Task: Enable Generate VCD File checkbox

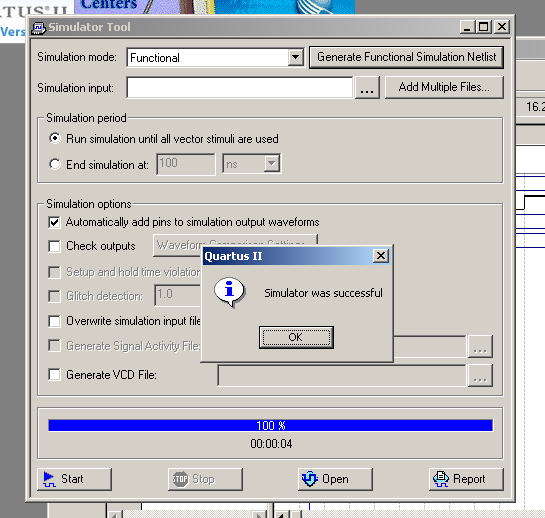Action: [x=54, y=375]
